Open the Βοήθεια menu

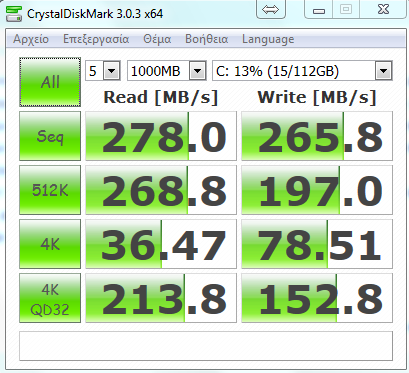[x=206, y=39]
